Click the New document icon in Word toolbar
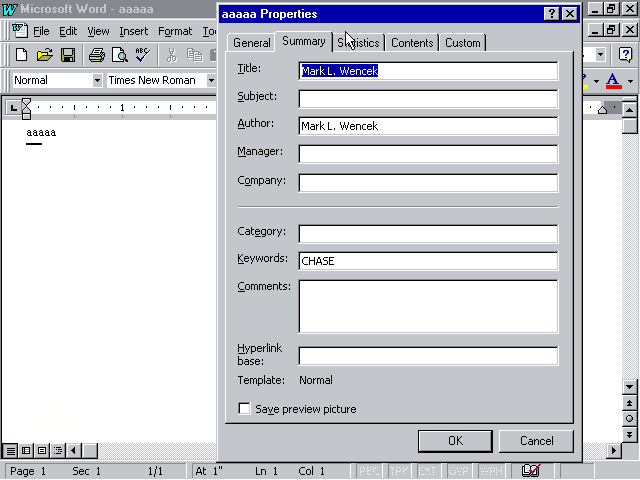This screenshot has height=480, width=640. coord(21,55)
